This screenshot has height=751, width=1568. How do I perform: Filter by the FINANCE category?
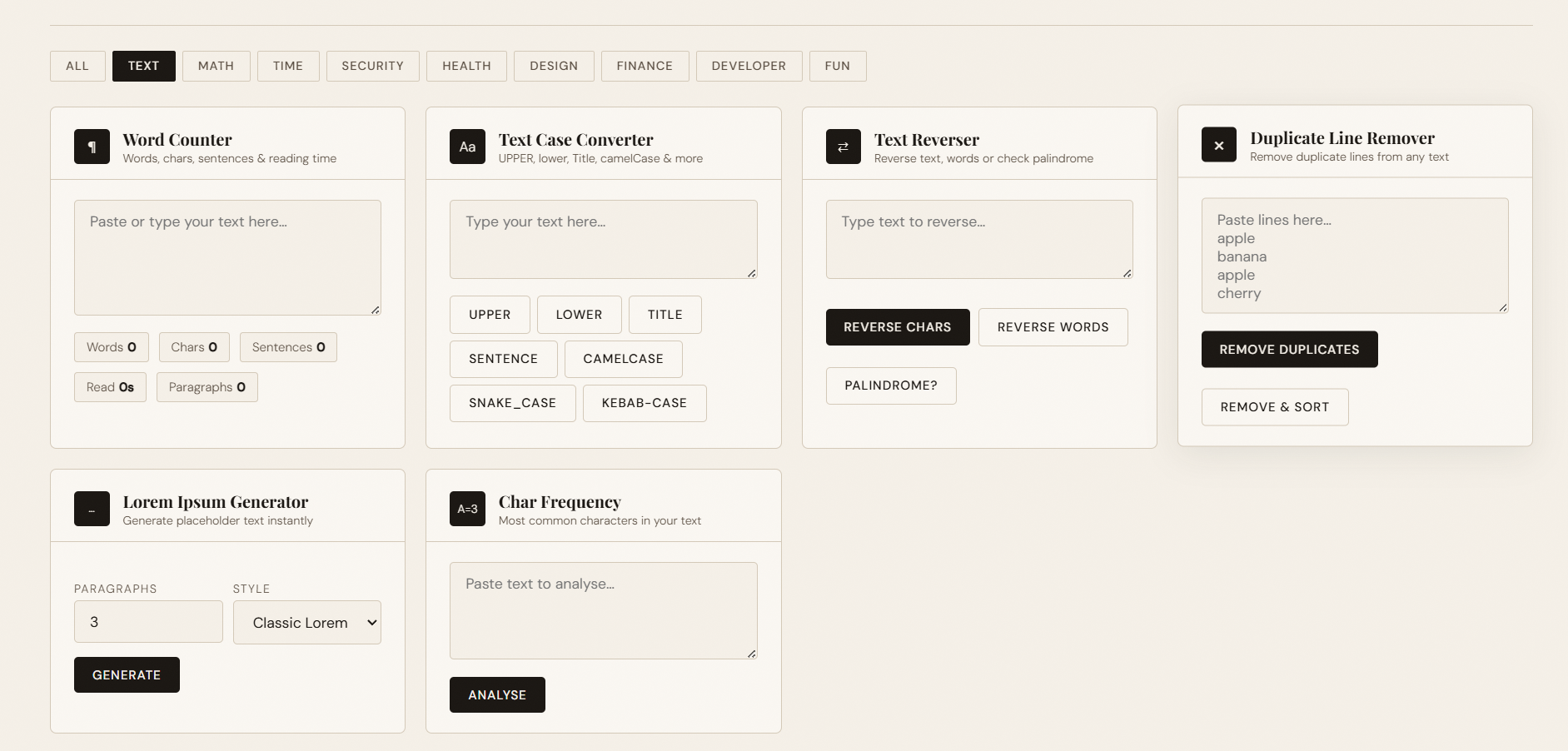(x=645, y=66)
